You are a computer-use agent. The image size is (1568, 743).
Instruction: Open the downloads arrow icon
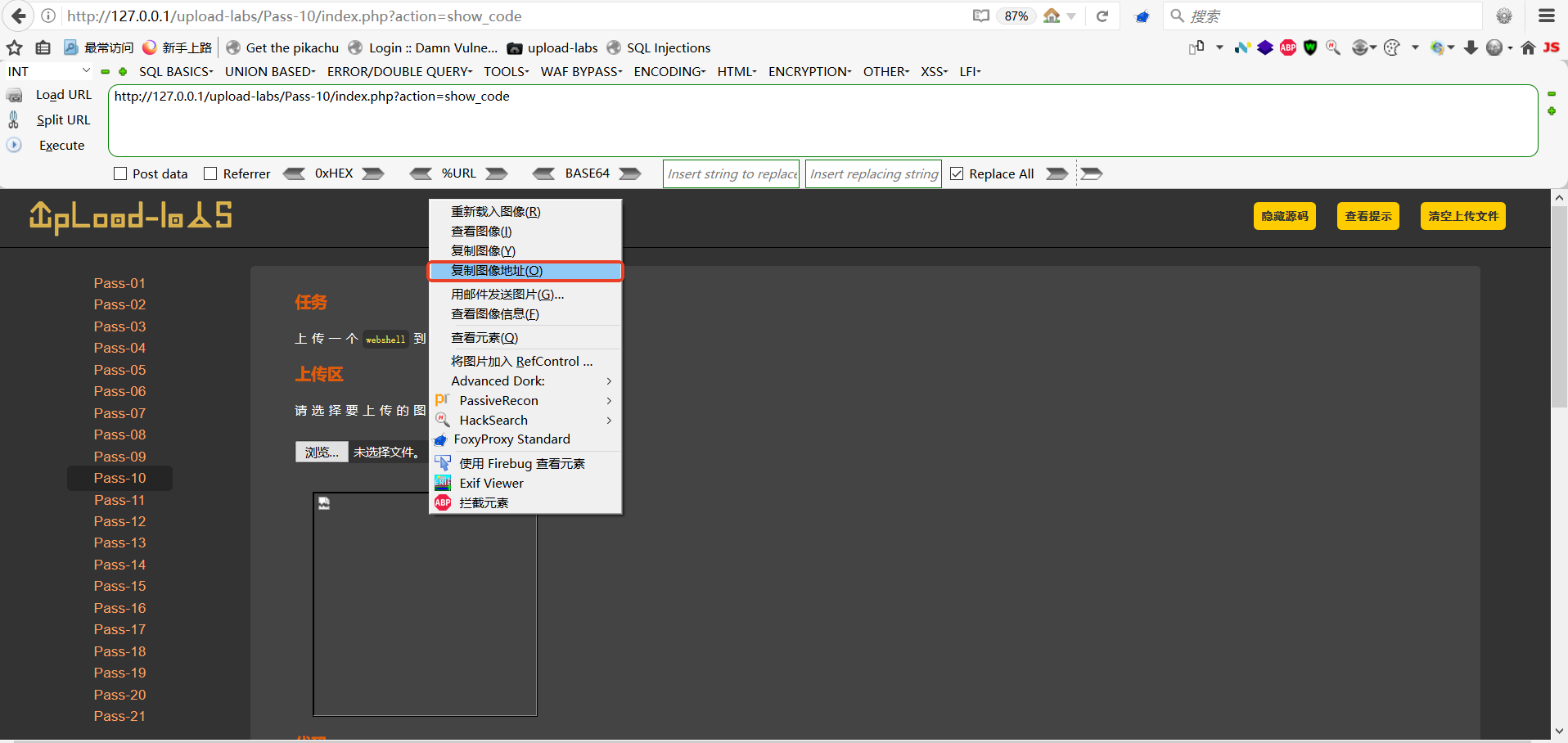point(1471,47)
